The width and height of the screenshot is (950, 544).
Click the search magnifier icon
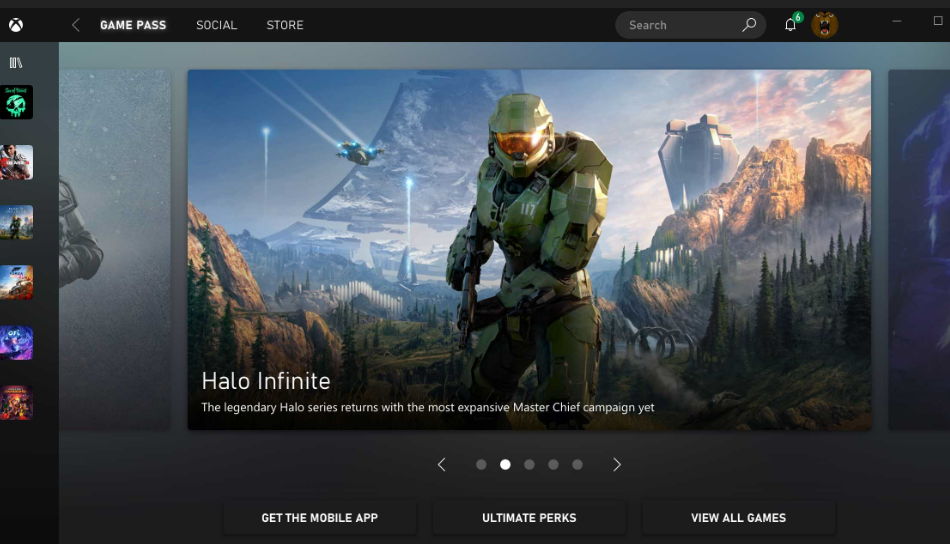coord(749,25)
